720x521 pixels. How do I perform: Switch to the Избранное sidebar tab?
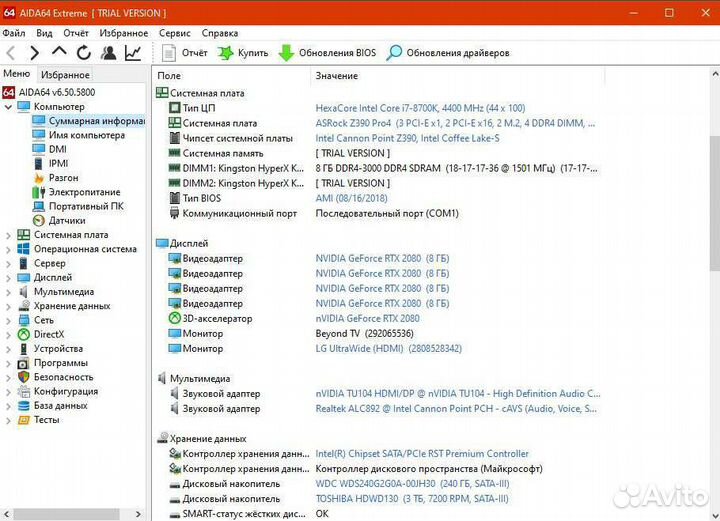coord(65,74)
